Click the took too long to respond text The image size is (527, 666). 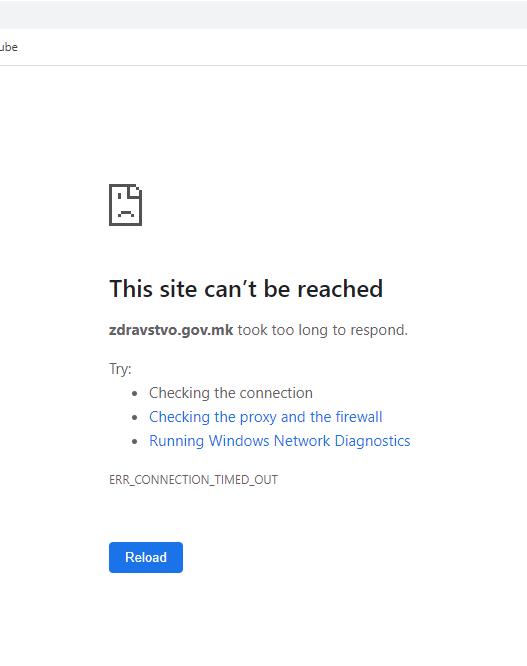[322, 330]
